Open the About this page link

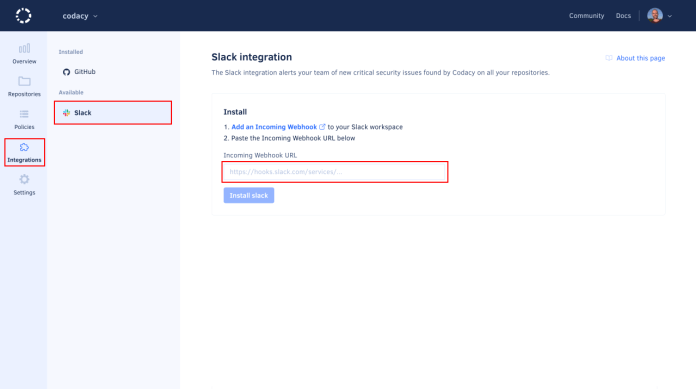coord(641,58)
